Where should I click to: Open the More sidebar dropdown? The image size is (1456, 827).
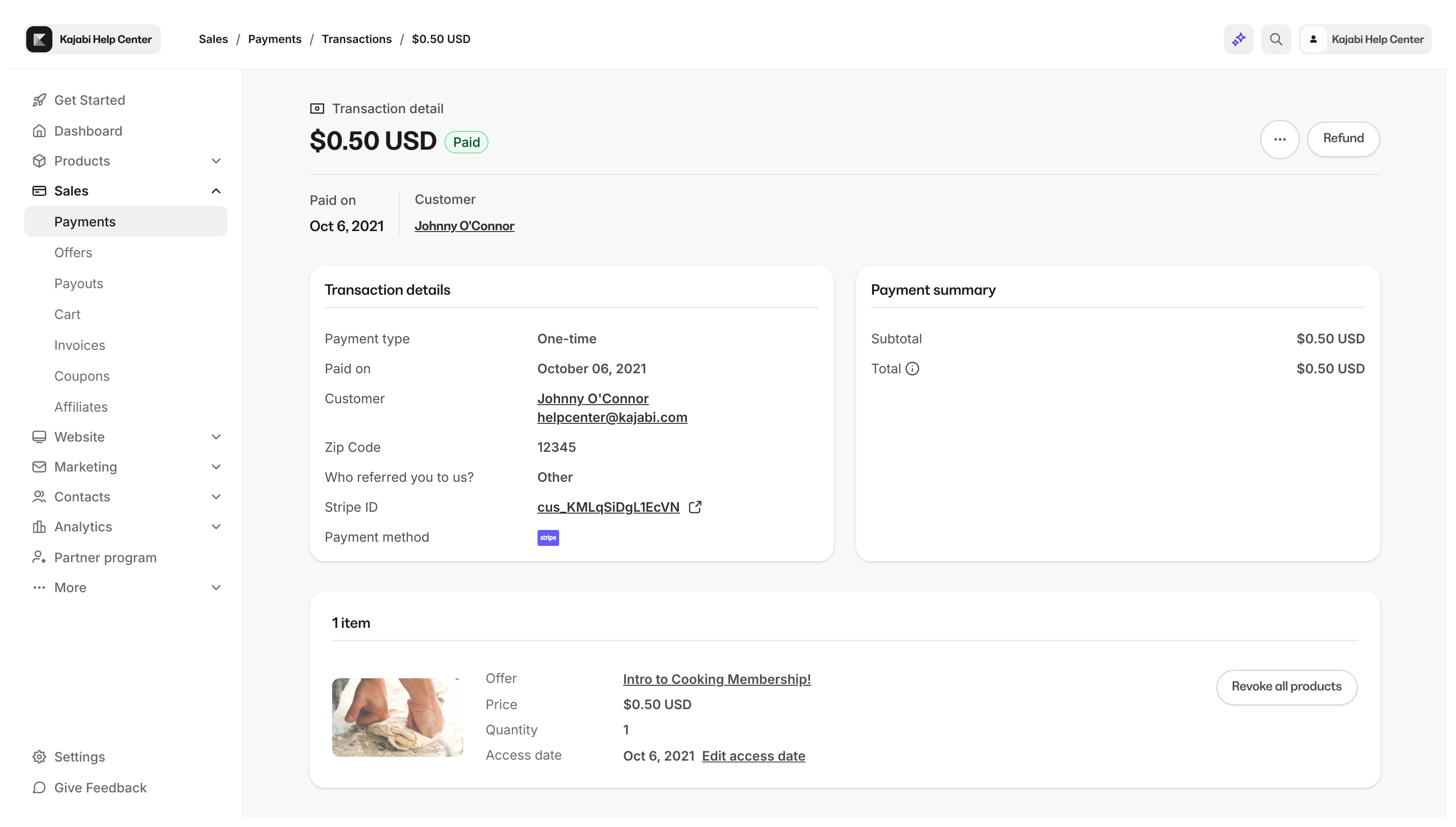(216, 588)
